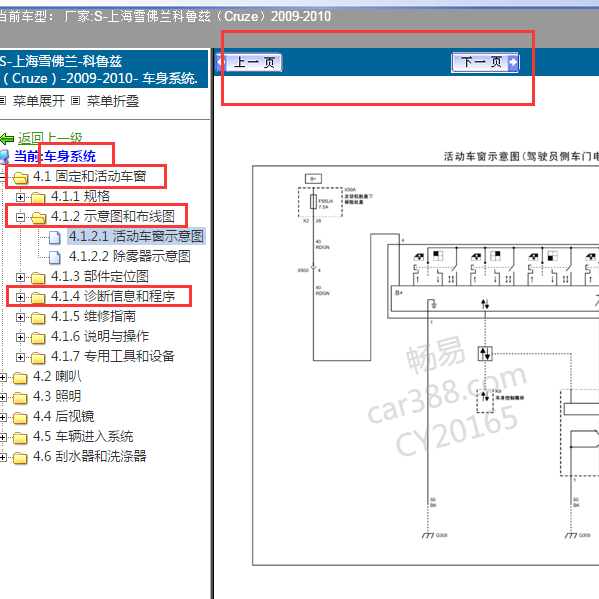Click the folder icon beside 4.1.4 诊断信息和程序

38,298
